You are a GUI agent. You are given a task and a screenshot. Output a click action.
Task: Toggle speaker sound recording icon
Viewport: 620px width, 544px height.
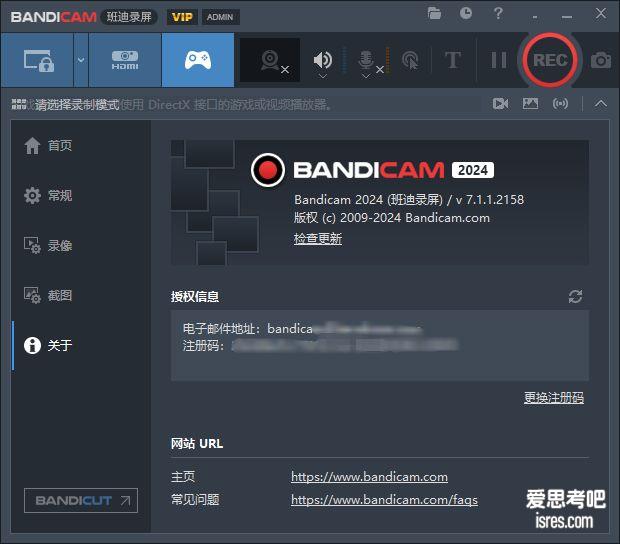(x=323, y=59)
